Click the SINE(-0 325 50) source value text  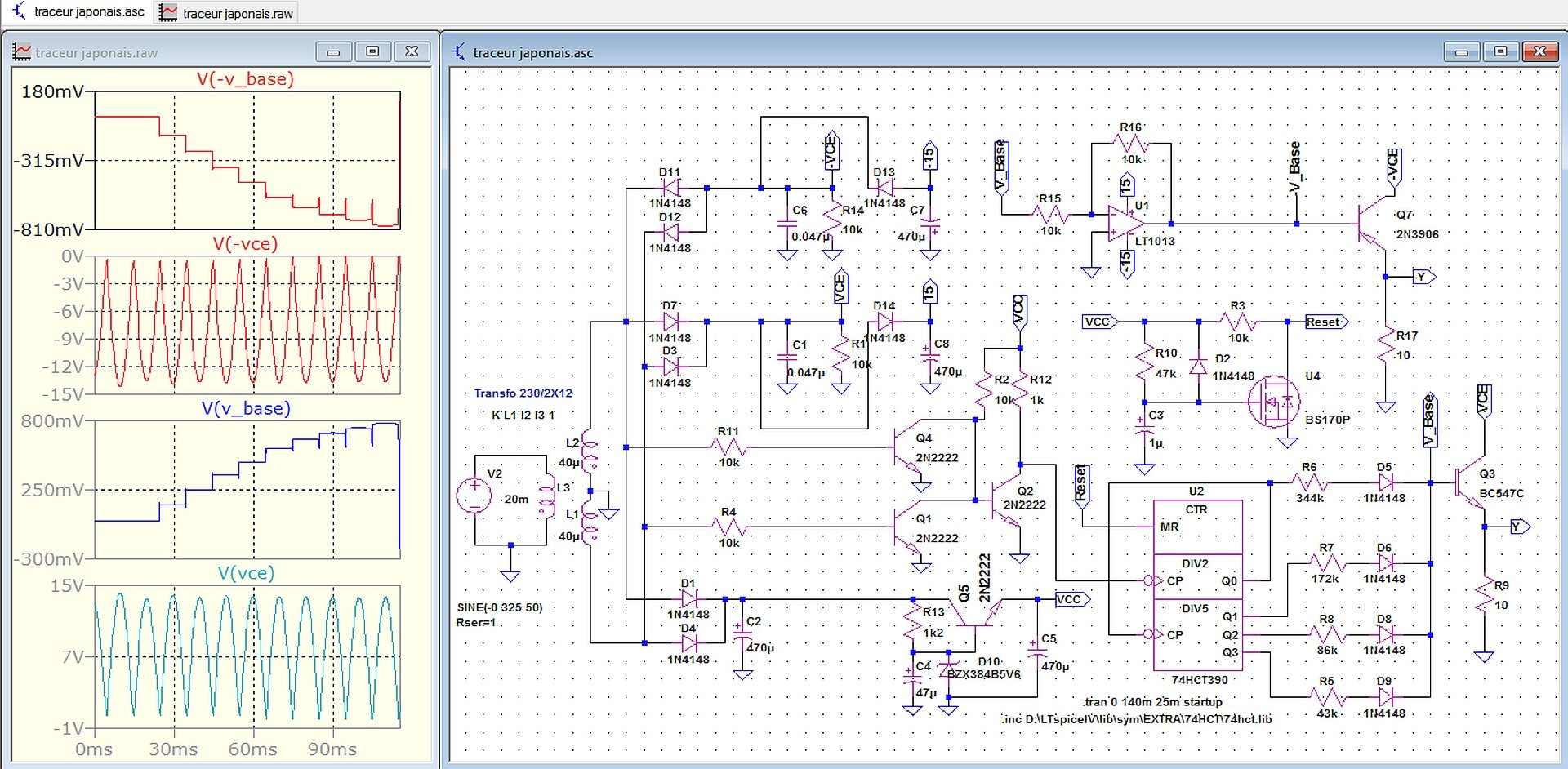point(500,607)
